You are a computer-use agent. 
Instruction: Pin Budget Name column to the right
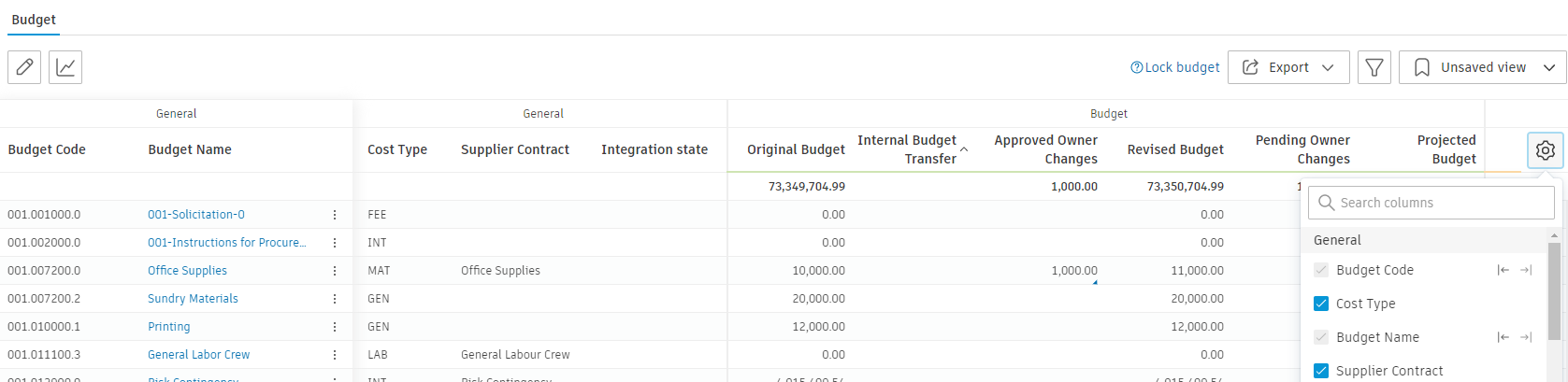pyautogui.click(x=1526, y=337)
